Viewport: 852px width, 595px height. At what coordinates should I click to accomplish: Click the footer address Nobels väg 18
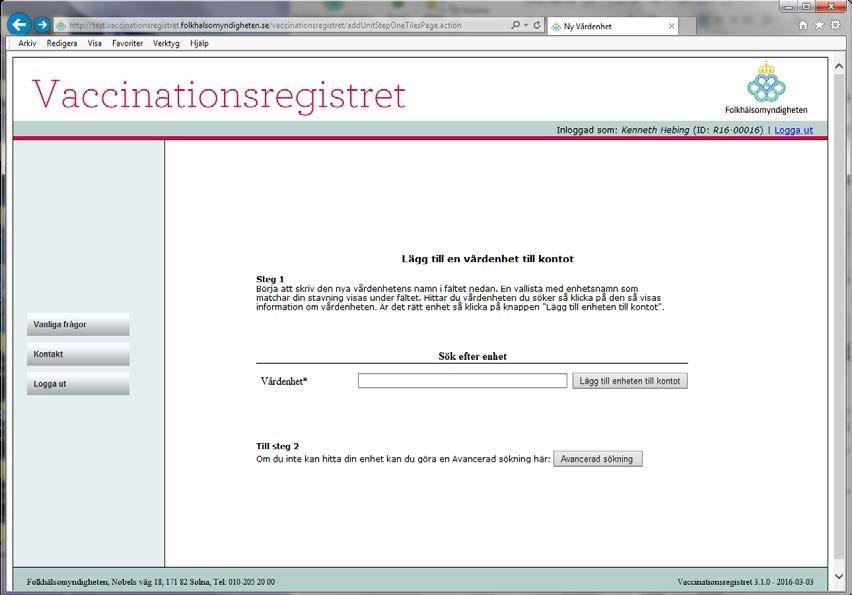click(x=139, y=581)
